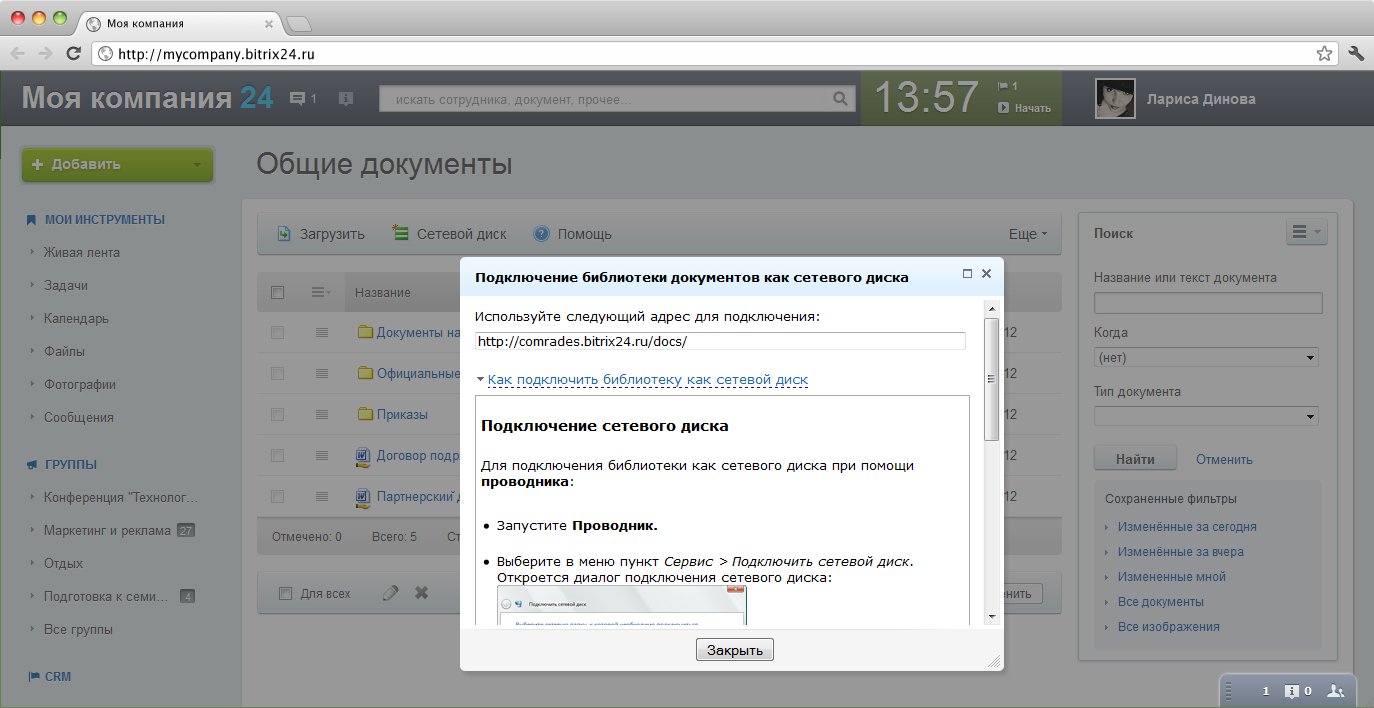The image size is (1374, 708).
Task: Toggle select-all checkbox in table header
Action: (278, 292)
